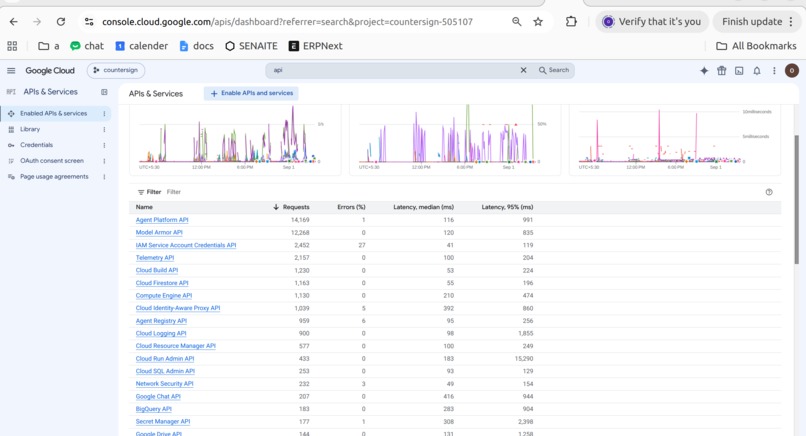This screenshot has width=806, height=436.
Task: Open the browser extensions puzzle icon
Action: click(x=571, y=22)
